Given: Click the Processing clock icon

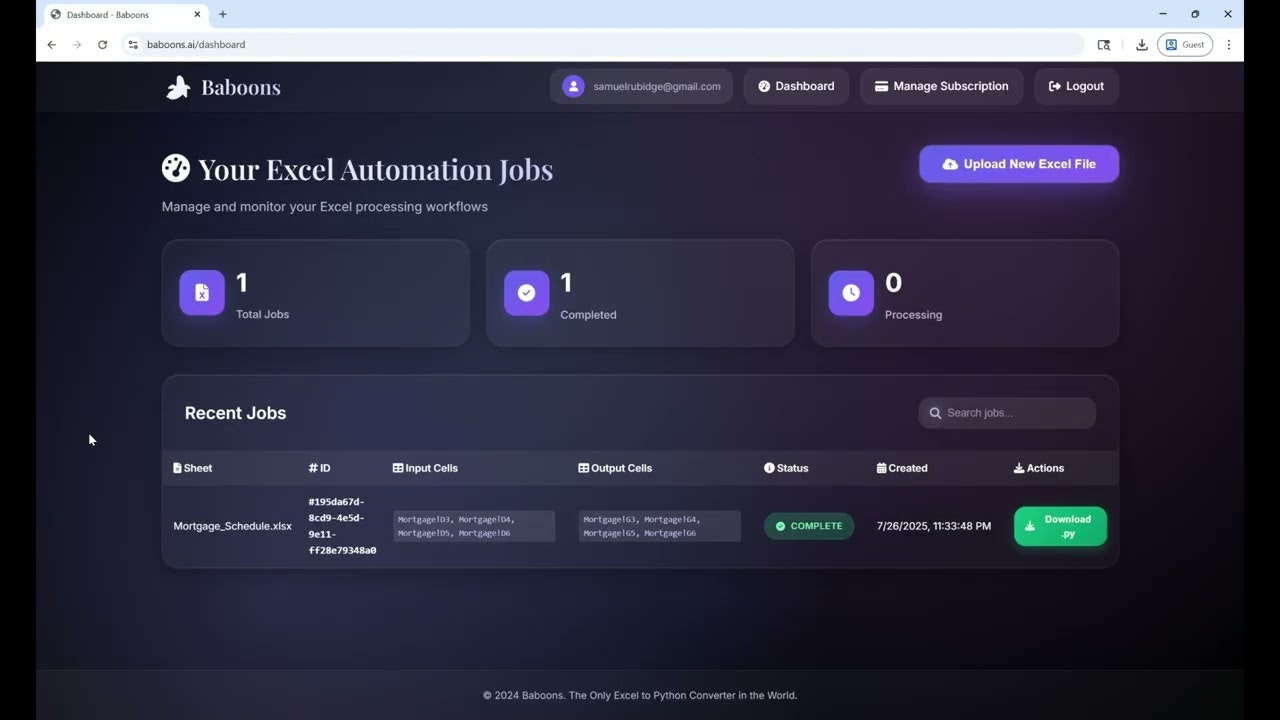Looking at the screenshot, I should click(x=851, y=293).
